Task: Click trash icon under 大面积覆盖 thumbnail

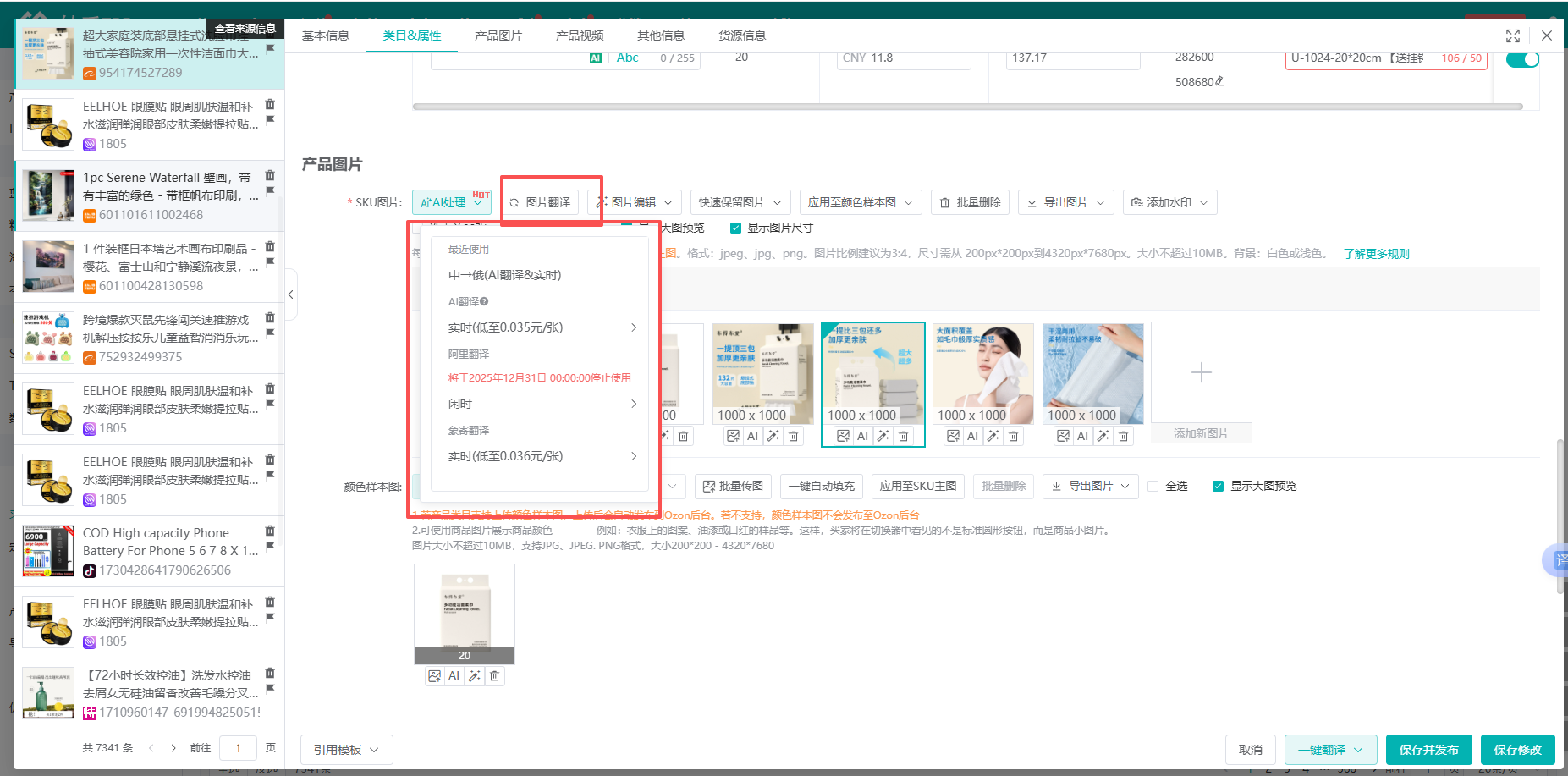Action: click(x=1014, y=436)
